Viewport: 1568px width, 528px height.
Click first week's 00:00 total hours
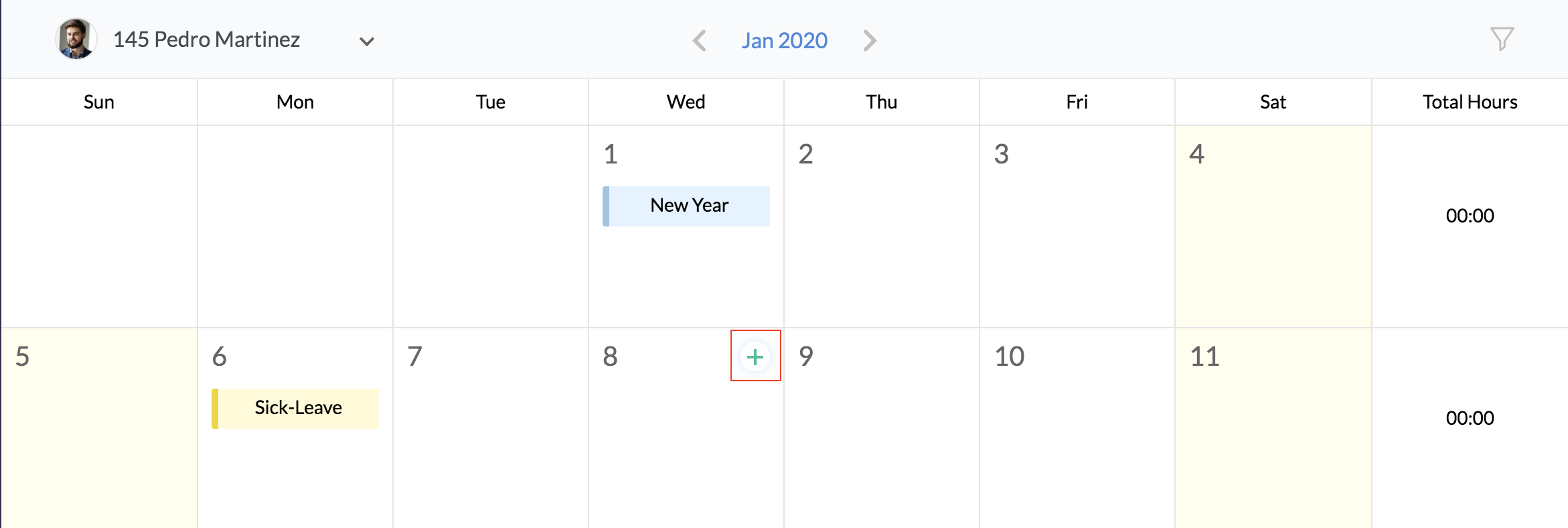pyautogui.click(x=1470, y=216)
